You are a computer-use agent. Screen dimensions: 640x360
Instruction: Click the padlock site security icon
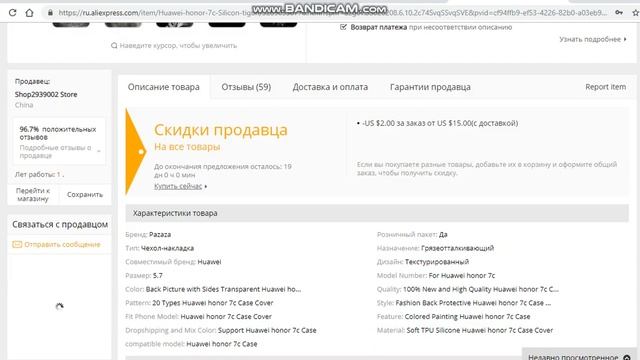tap(50, 13)
